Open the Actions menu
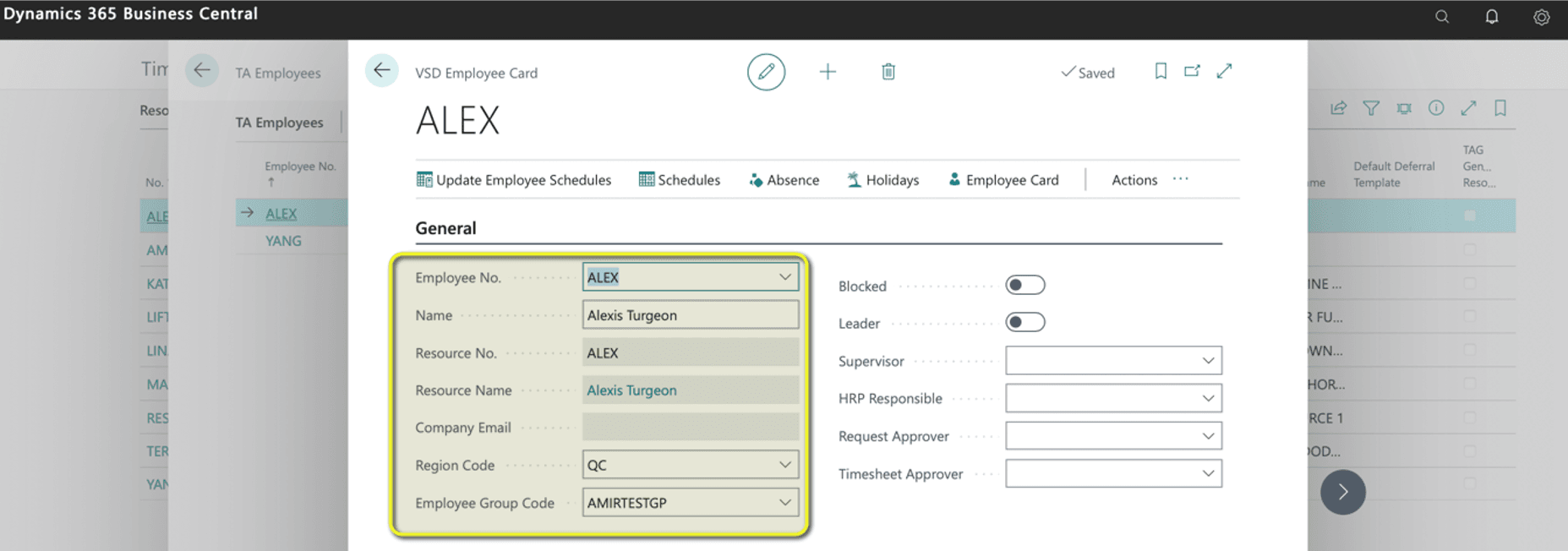1568x551 pixels. (x=1134, y=180)
